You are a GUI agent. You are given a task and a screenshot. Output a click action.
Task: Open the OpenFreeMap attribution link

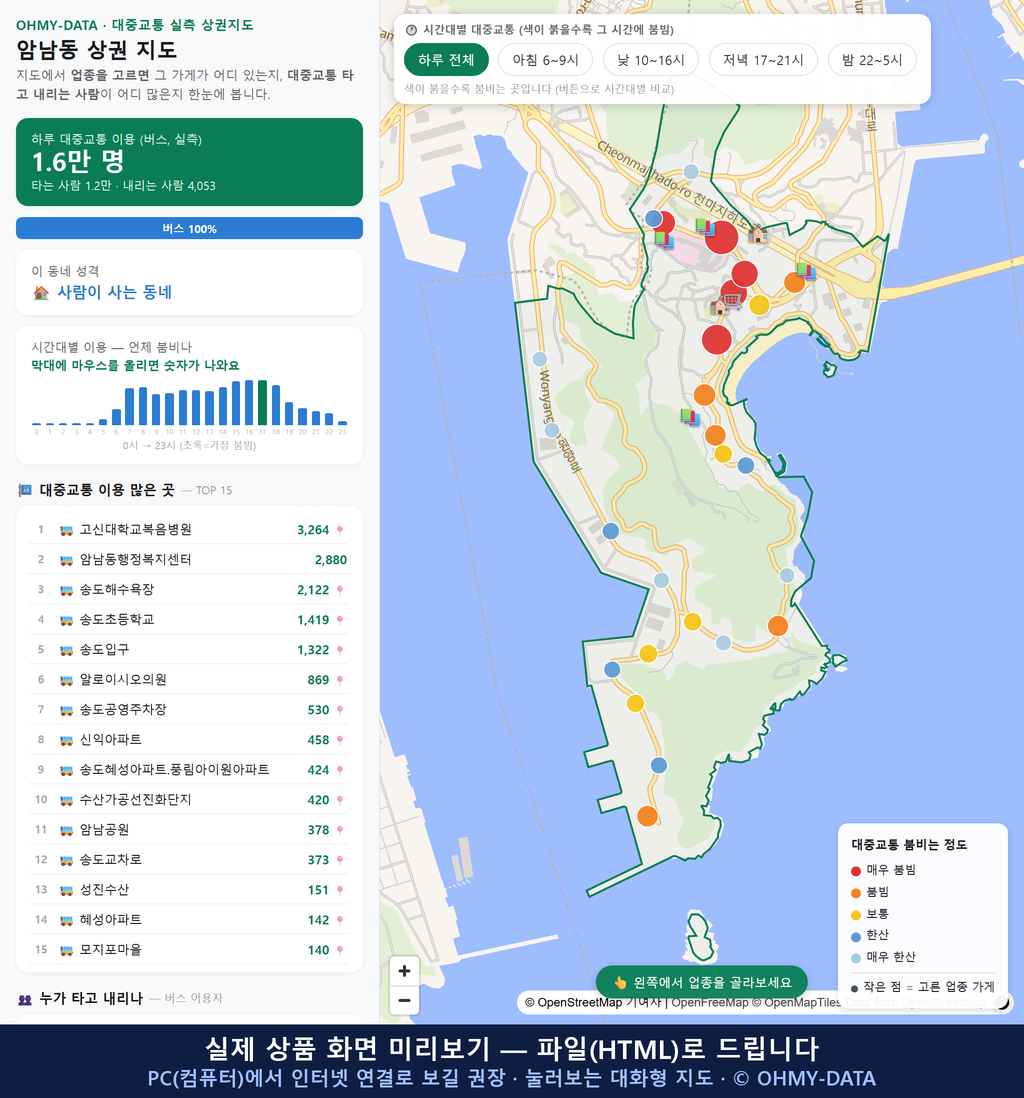[x=710, y=1003]
